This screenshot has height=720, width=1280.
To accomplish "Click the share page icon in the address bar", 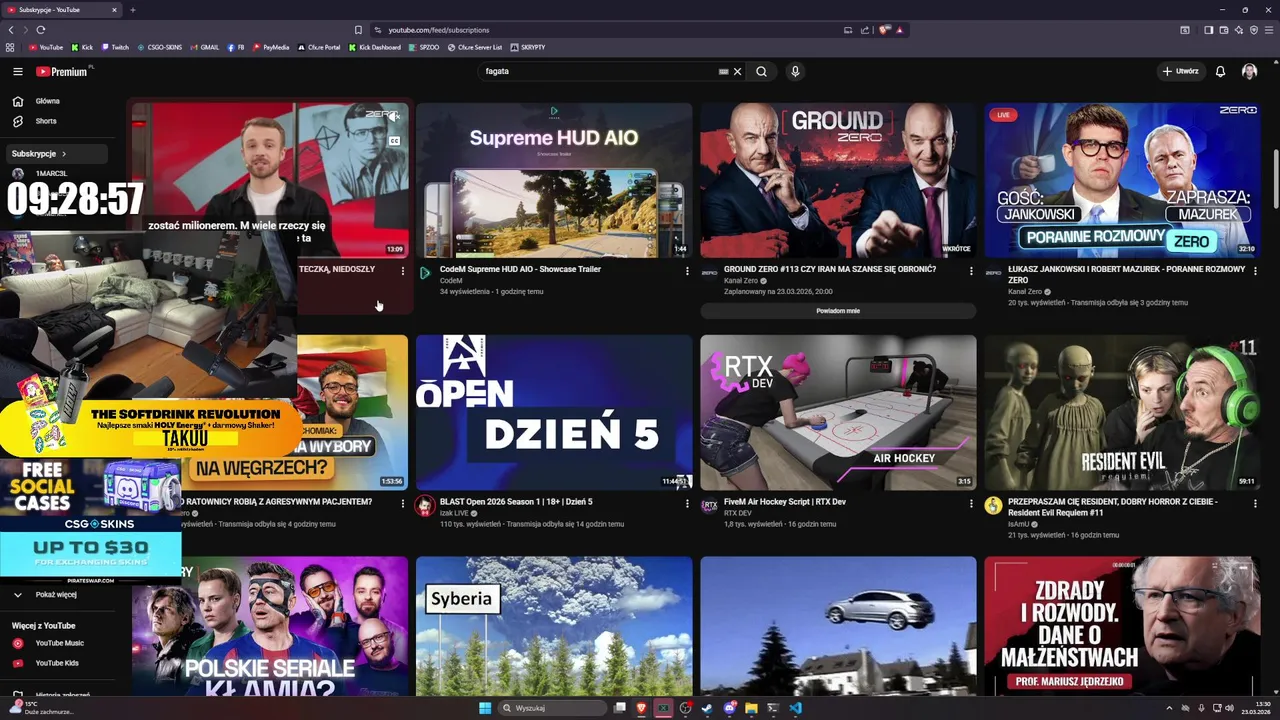I will tap(865, 30).
